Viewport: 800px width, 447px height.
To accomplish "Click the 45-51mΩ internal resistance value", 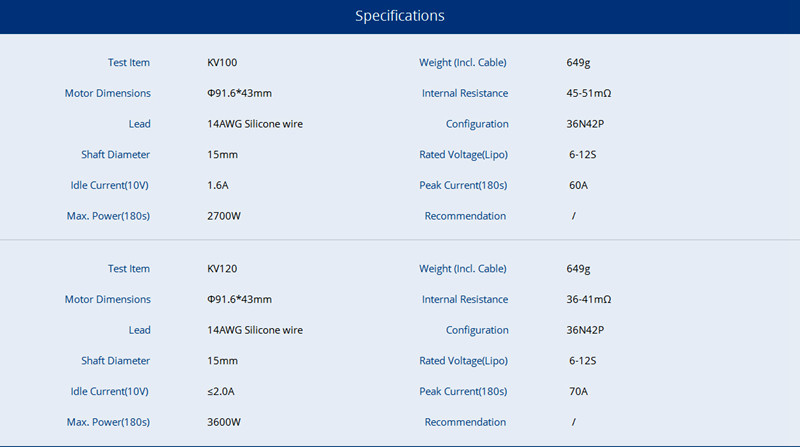I will (588, 94).
